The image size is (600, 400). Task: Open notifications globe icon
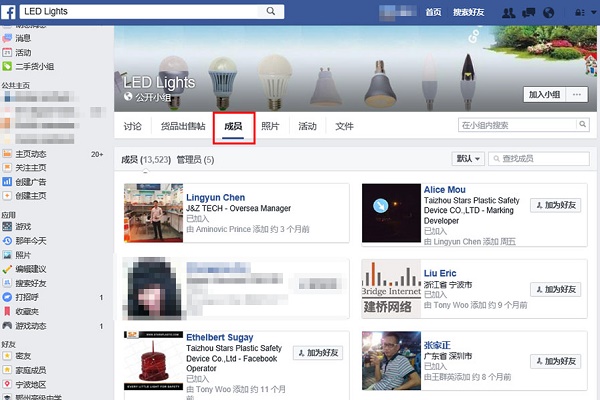(548, 13)
